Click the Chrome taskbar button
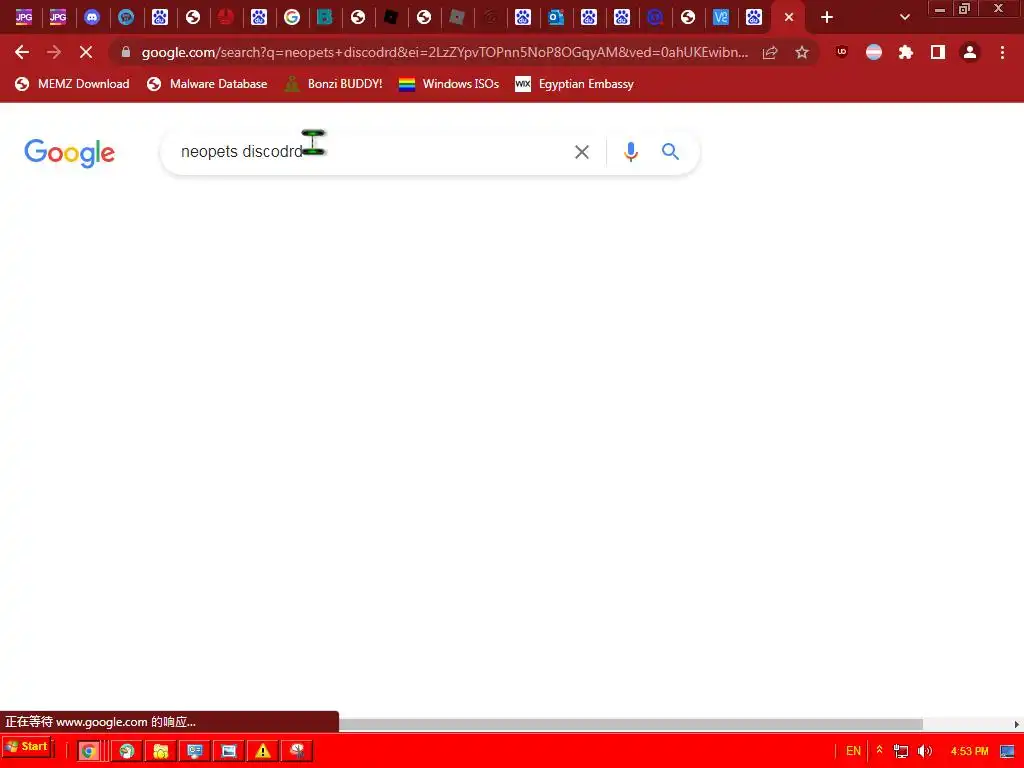The height and width of the screenshot is (768, 1024). point(89,751)
